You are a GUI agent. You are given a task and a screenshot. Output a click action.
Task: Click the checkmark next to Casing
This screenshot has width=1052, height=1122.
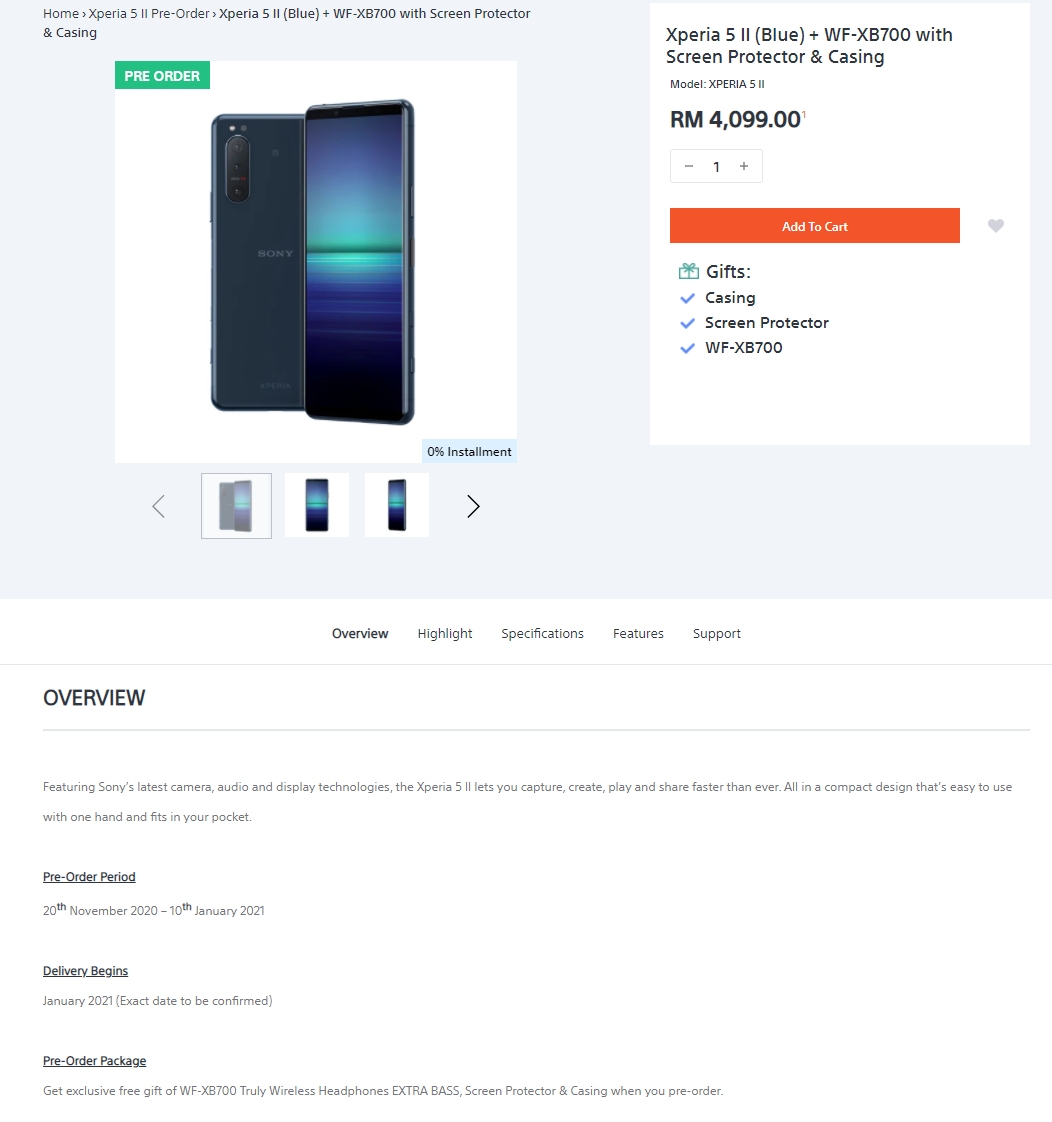(x=687, y=298)
